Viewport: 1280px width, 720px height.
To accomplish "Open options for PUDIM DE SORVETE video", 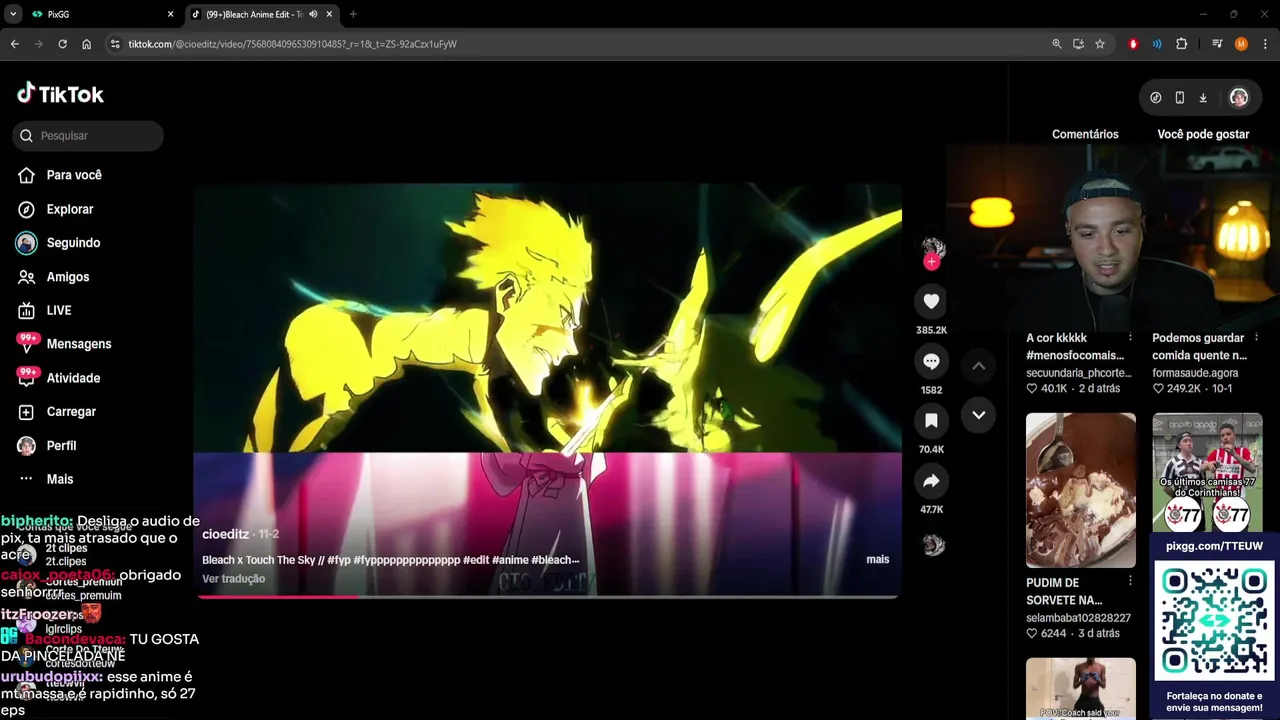I will point(1130,581).
